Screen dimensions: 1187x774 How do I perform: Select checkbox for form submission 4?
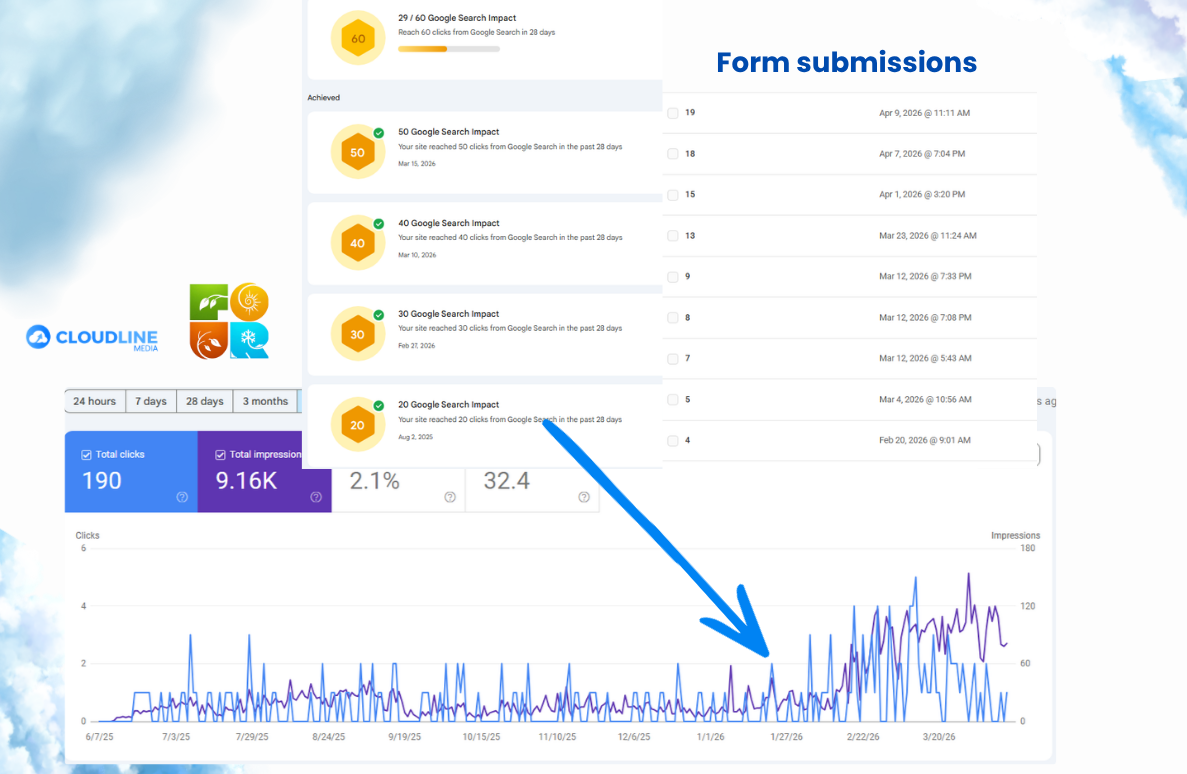click(x=673, y=441)
